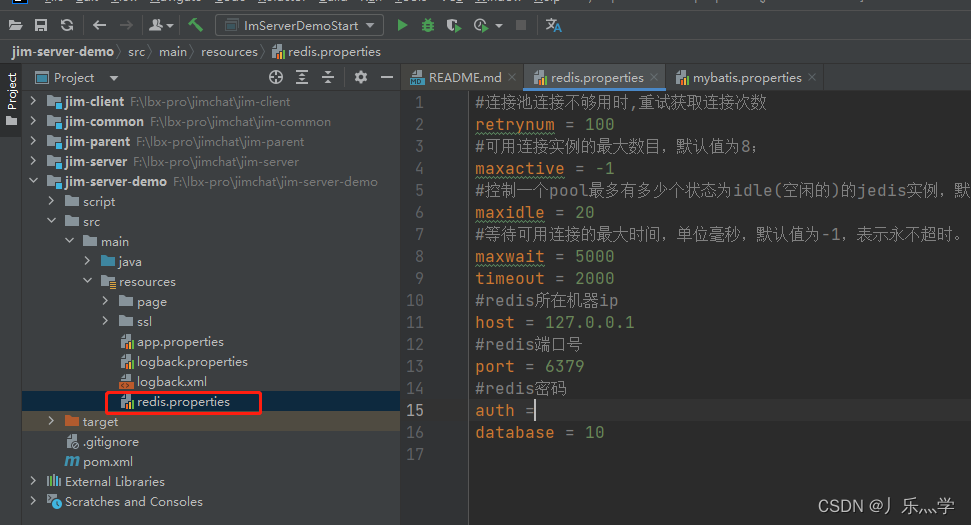Expand all nodes in the Project panel
The image size is (971, 525).
pos(302,77)
